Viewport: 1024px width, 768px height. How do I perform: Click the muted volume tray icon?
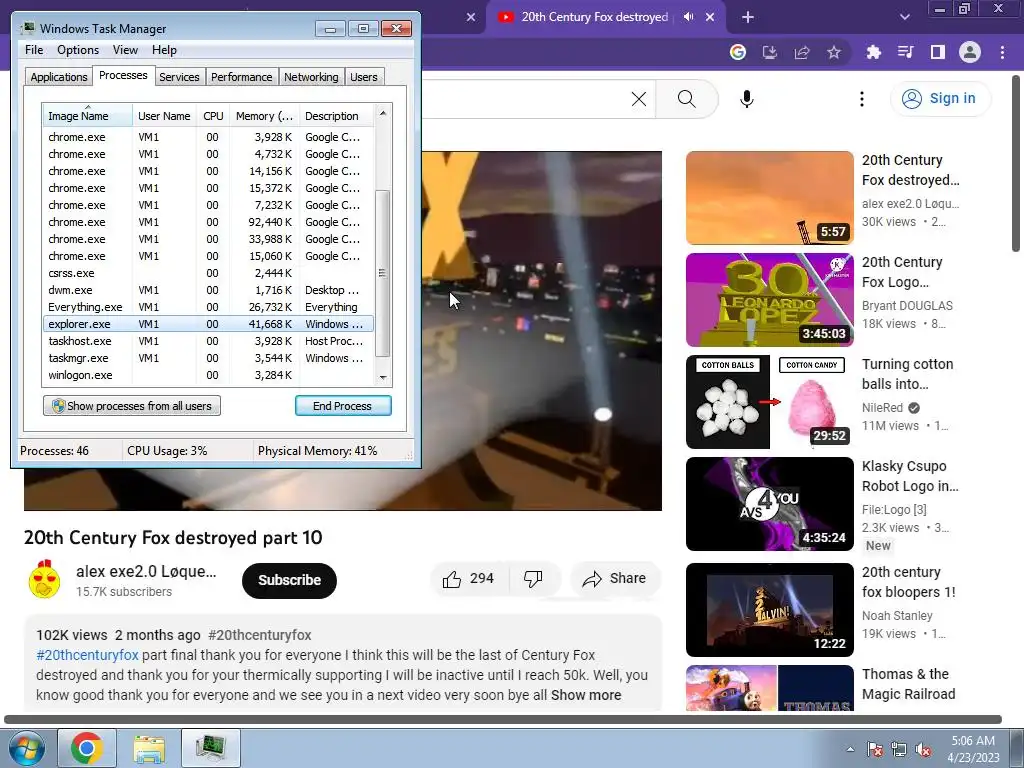[923, 749]
